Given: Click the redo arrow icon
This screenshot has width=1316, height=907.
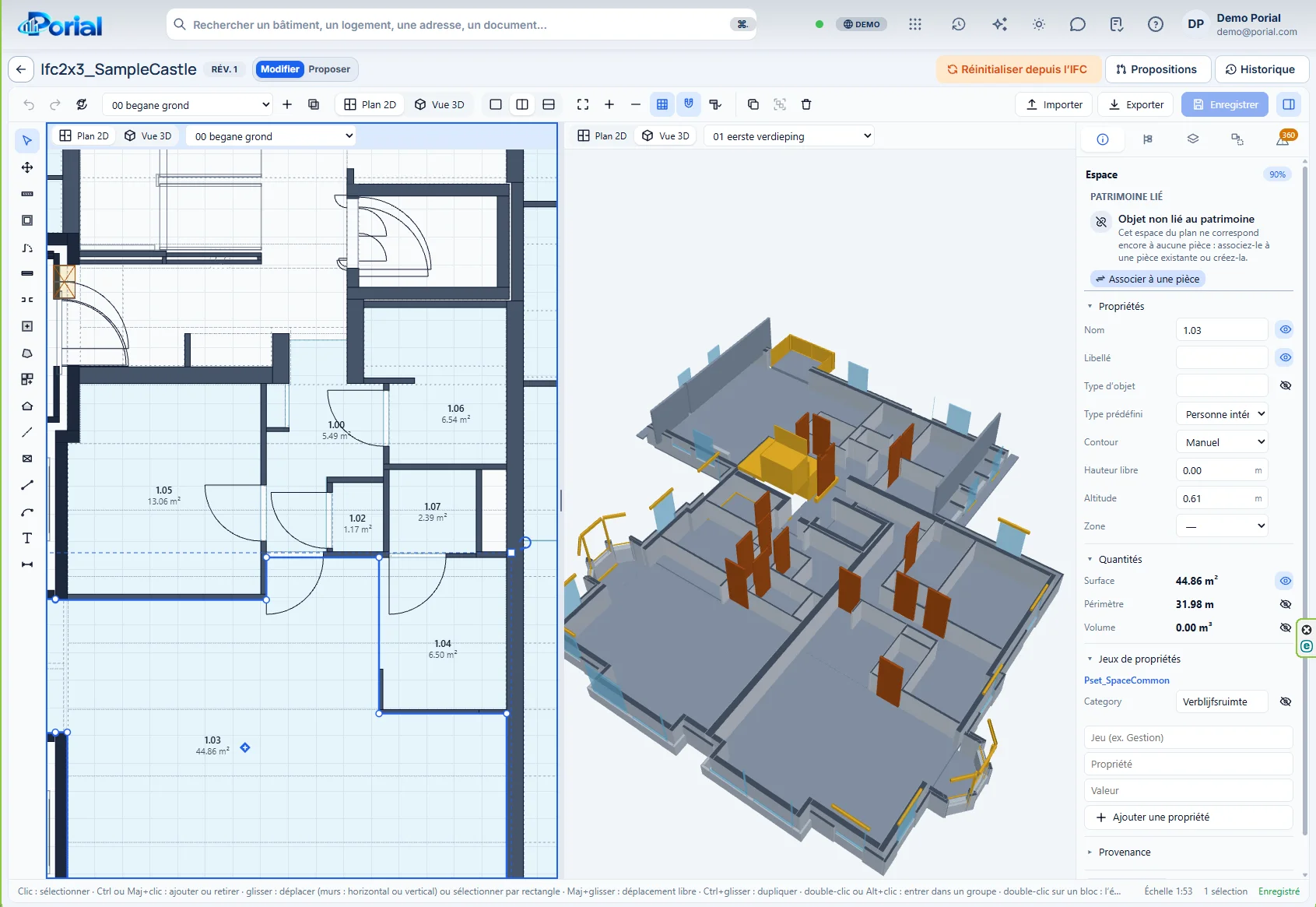Looking at the screenshot, I should (55, 104).
